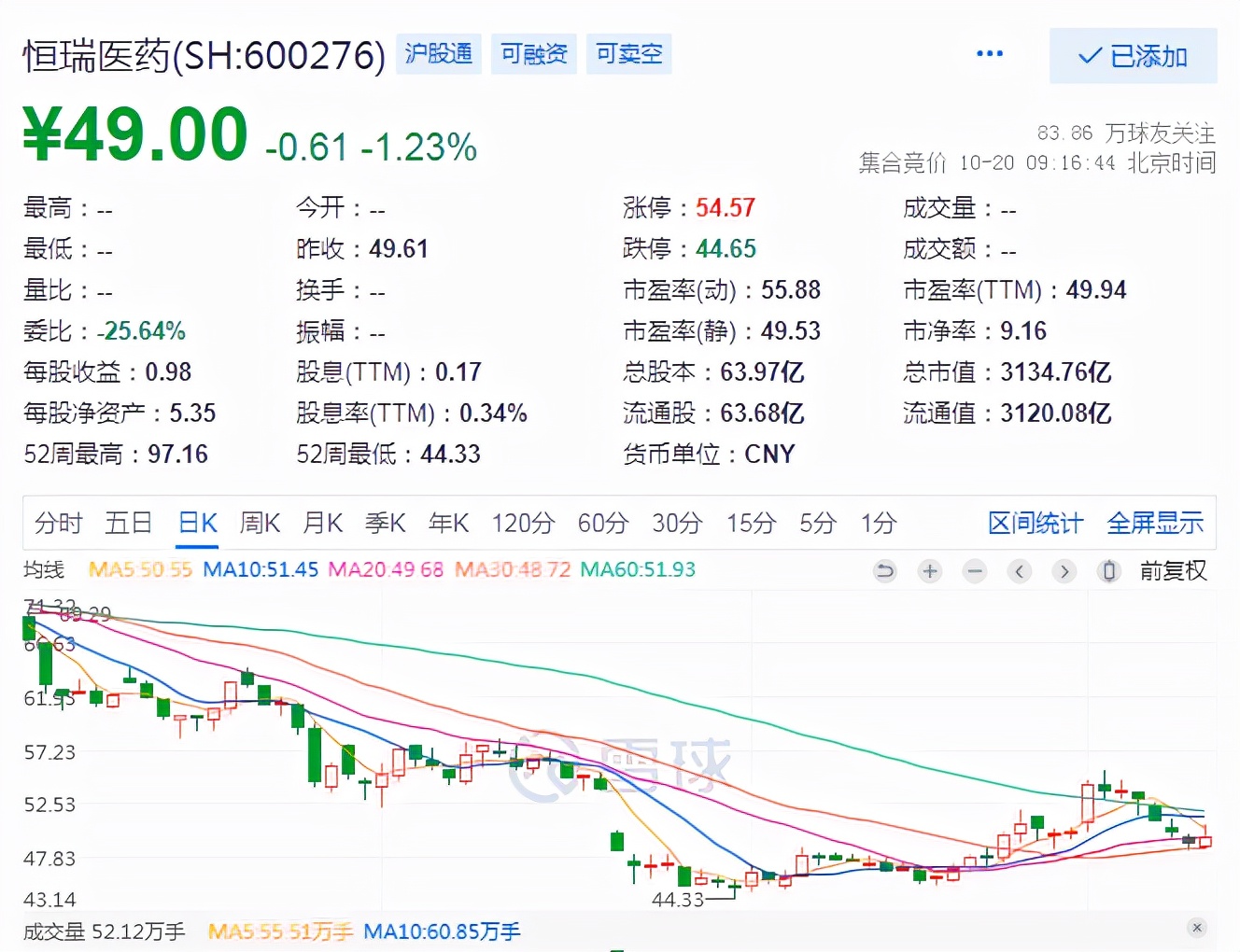Viewport: 1240px width, 952px height.
Task: Click the ¥49.00 current price
Action: pos(135,134)
